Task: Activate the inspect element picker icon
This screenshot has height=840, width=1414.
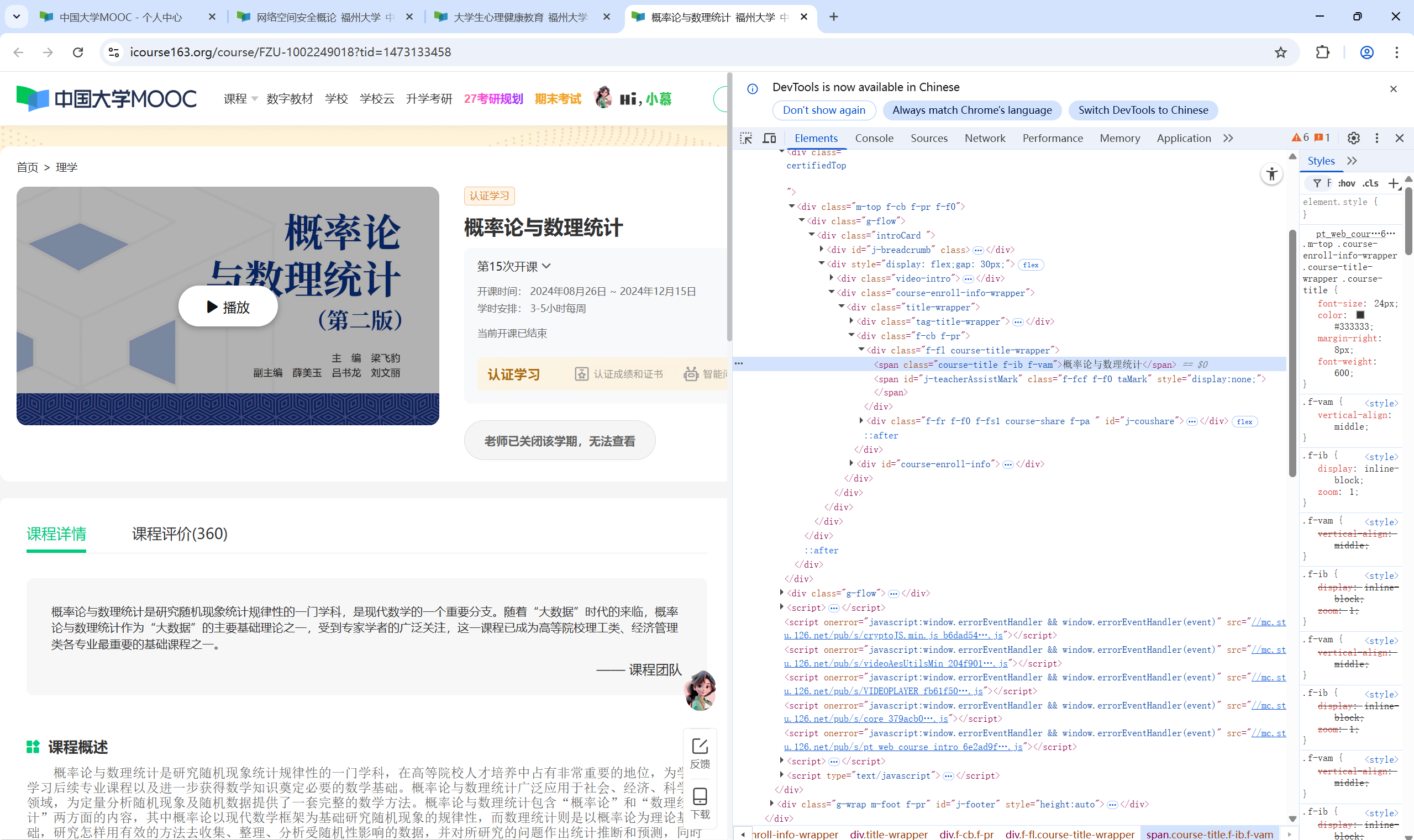Action: click(746, 138)
